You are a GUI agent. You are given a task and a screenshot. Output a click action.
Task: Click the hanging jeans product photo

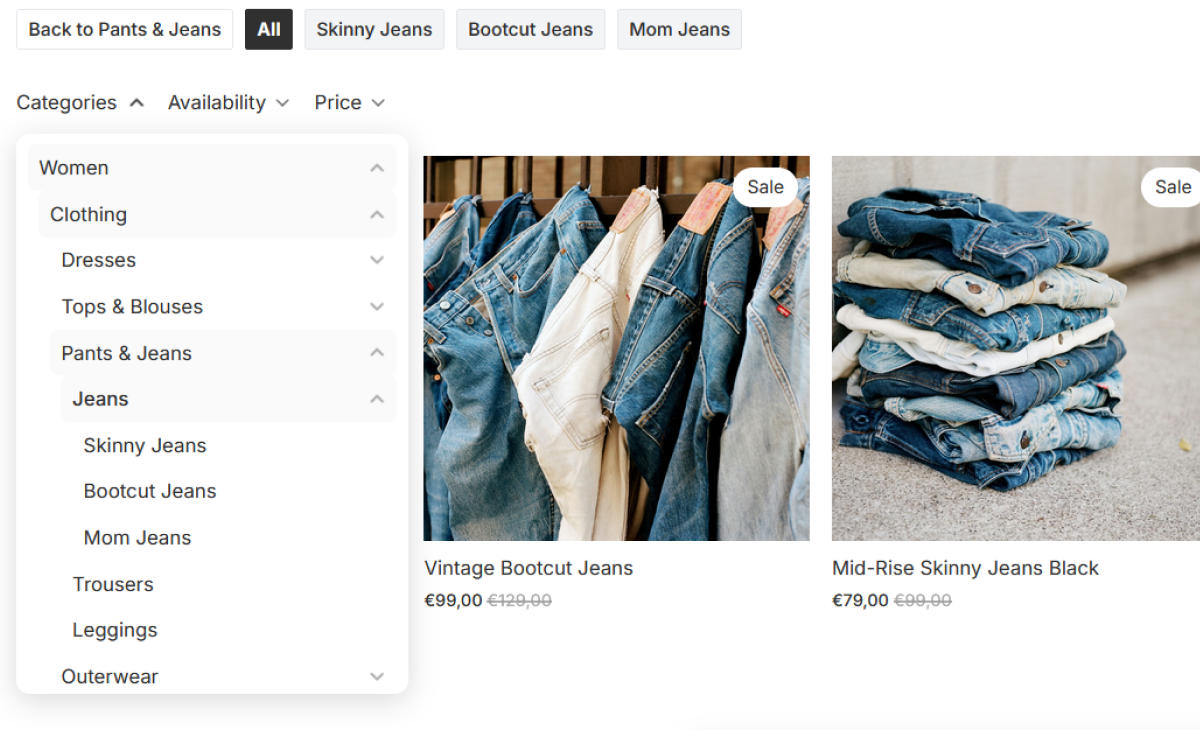coord(616,347)
